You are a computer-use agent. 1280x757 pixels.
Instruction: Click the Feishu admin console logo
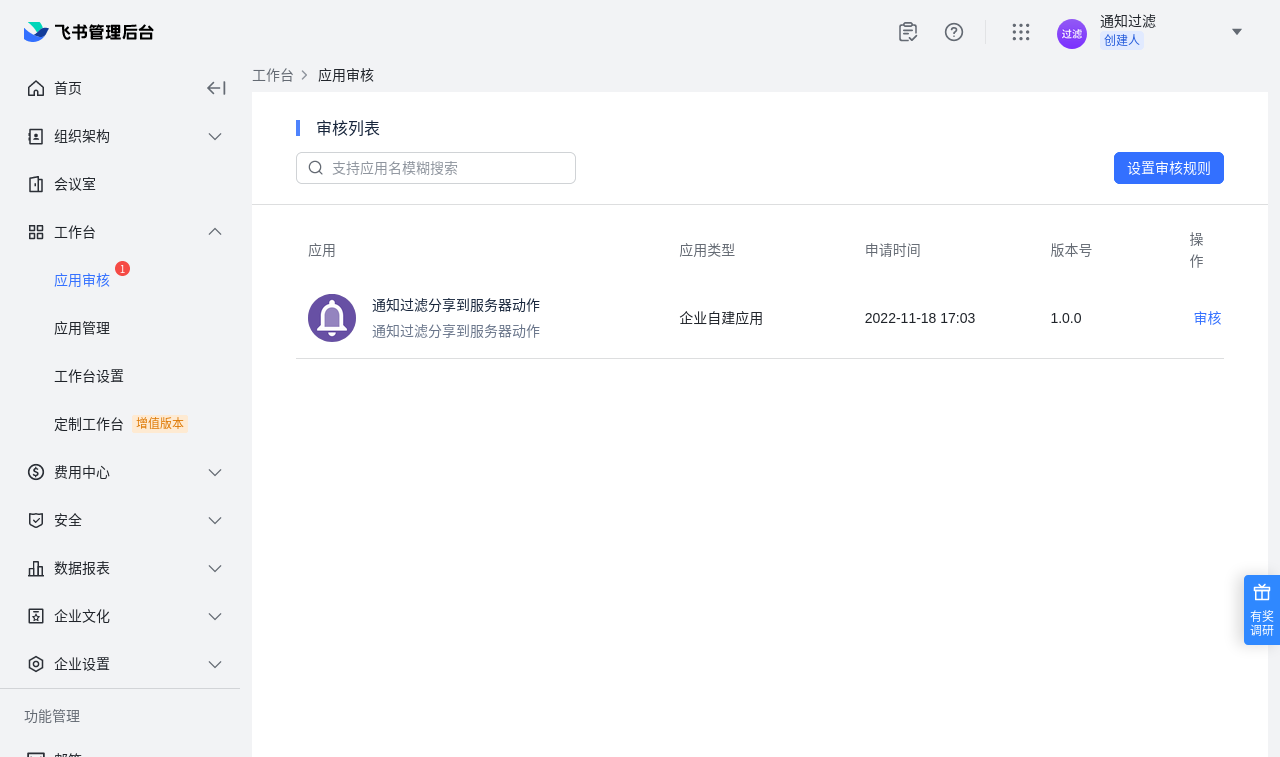point(89,32)
